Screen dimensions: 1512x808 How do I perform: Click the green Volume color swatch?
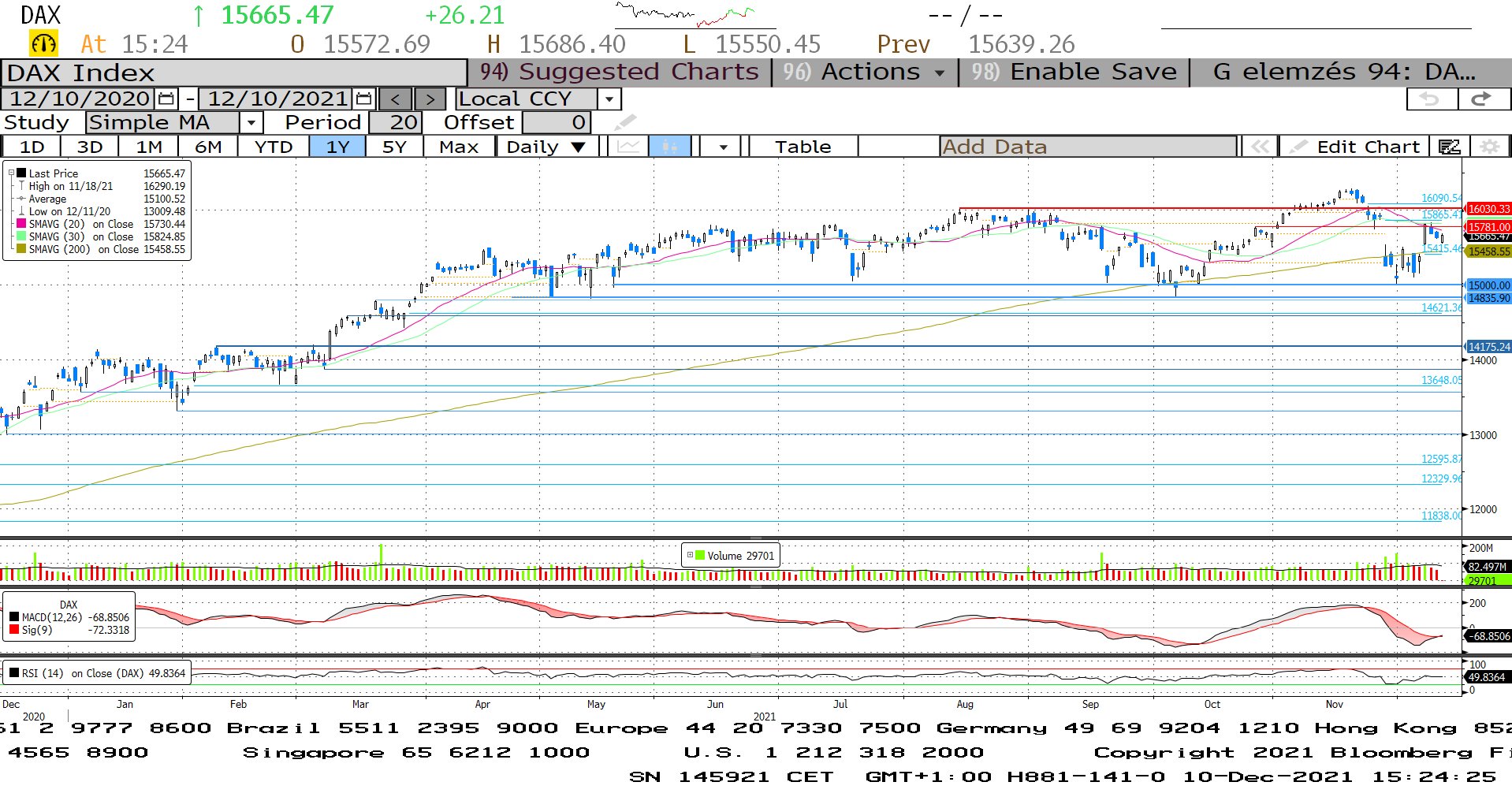coord(700,555)
